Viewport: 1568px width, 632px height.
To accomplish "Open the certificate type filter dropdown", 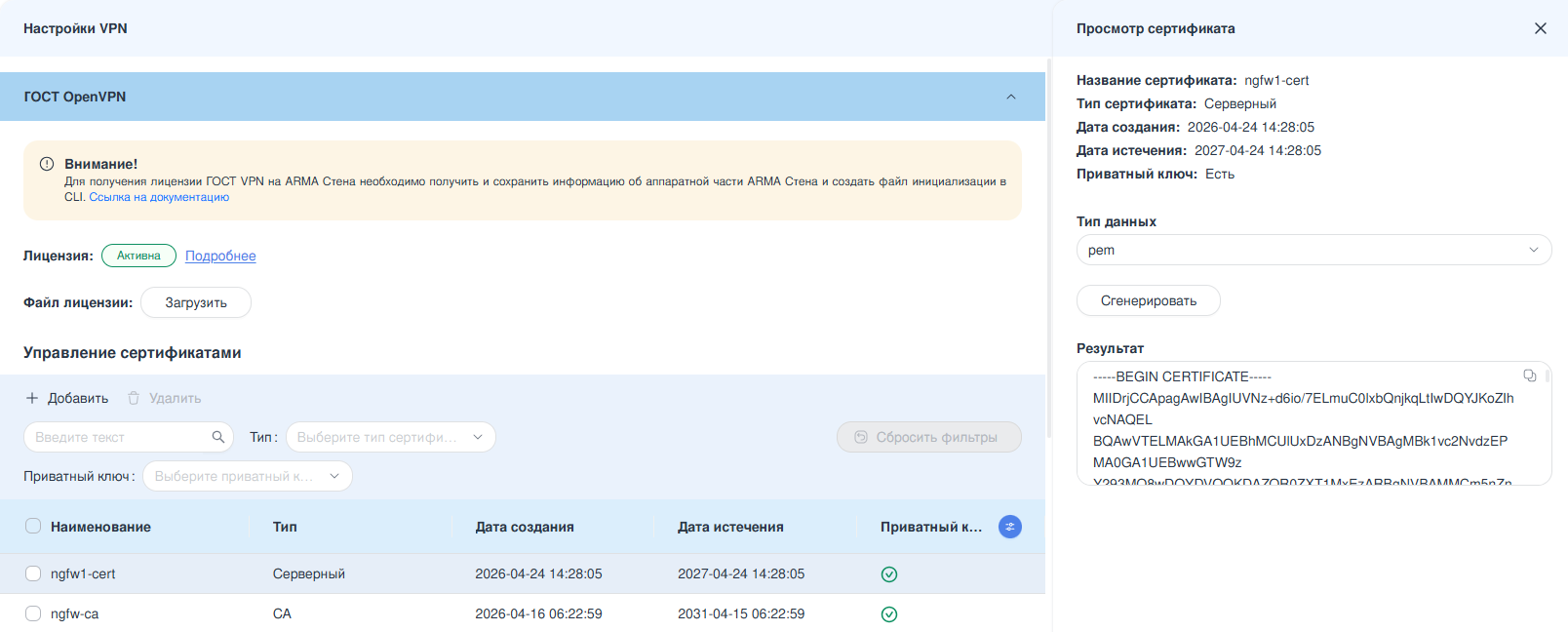I will pyautogui.click(x=391, y=437).
